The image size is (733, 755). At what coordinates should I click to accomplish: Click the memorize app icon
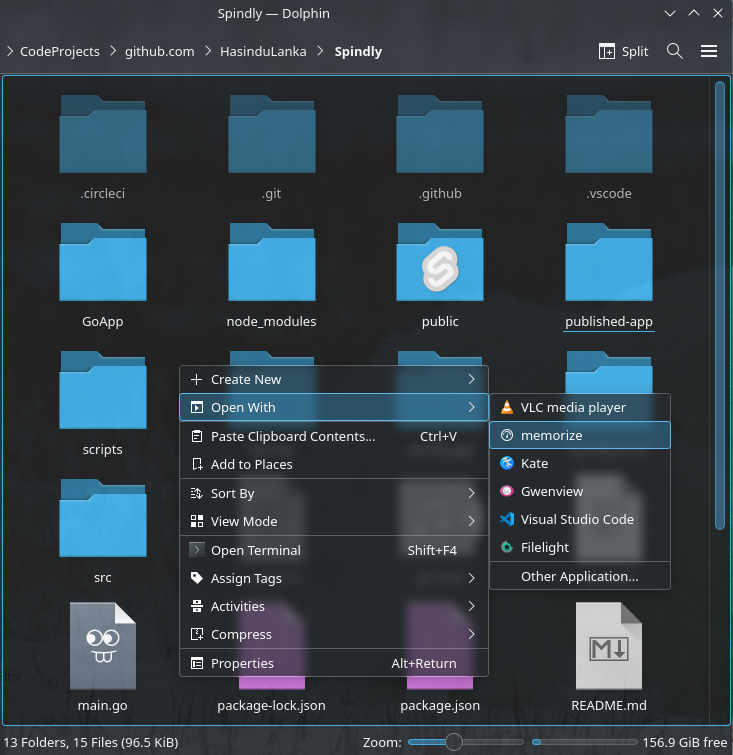(507, 435)
